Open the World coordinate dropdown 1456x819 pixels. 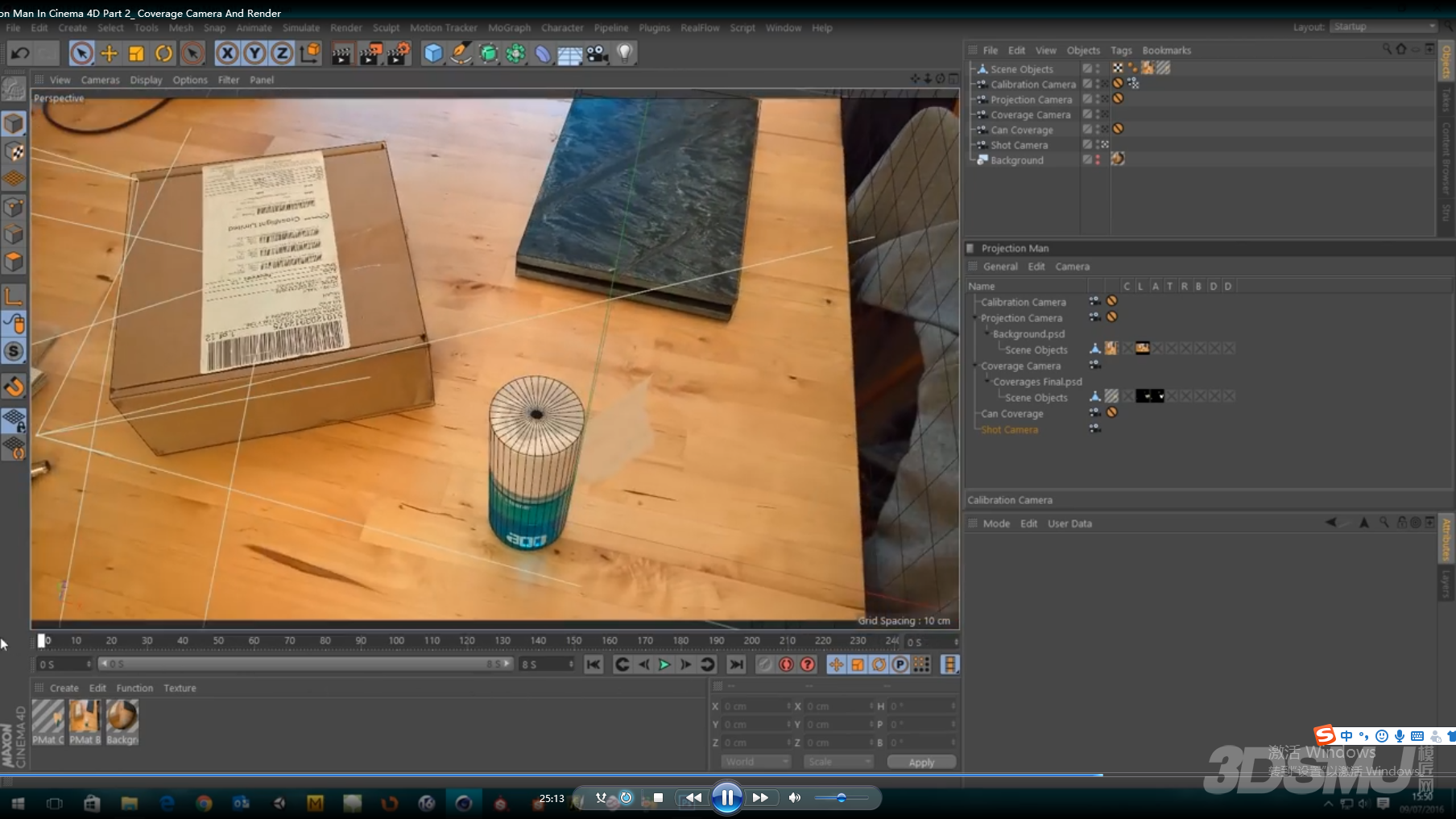point(756,762)
